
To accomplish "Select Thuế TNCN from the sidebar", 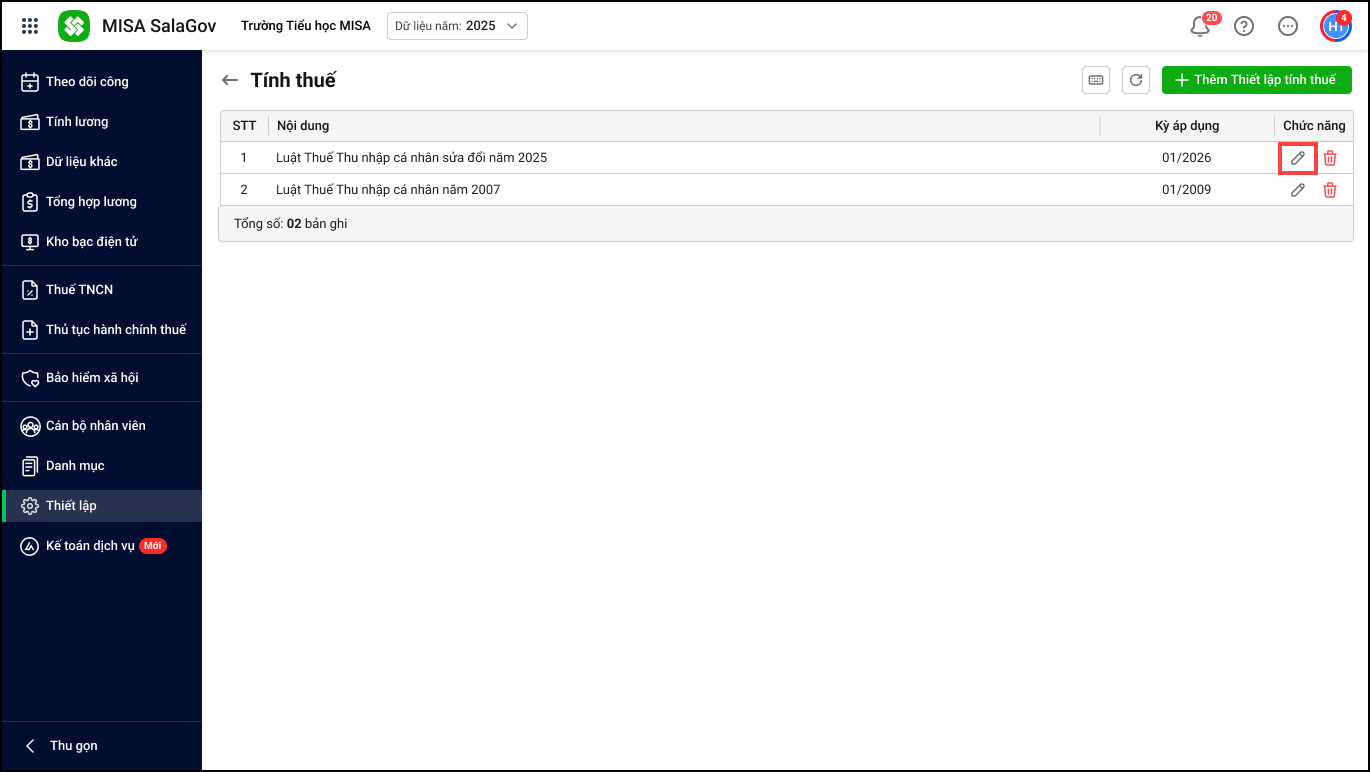I will click(79, 290).
